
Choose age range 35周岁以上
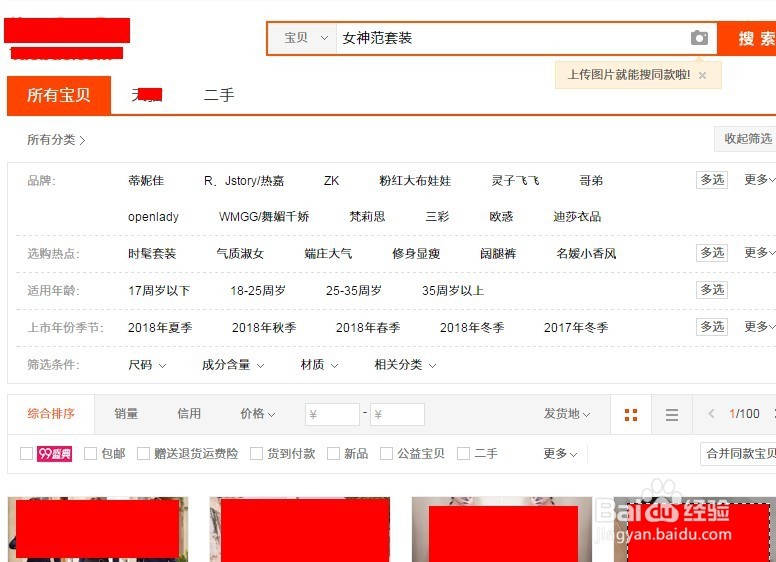click(453, 290)
